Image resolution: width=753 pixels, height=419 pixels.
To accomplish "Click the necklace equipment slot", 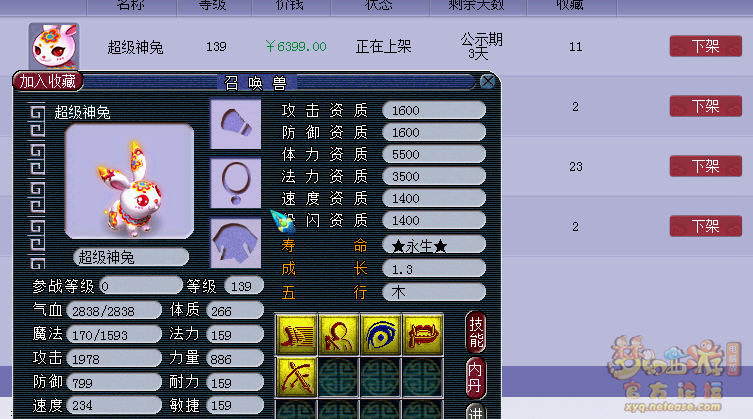I will (235, 183).
